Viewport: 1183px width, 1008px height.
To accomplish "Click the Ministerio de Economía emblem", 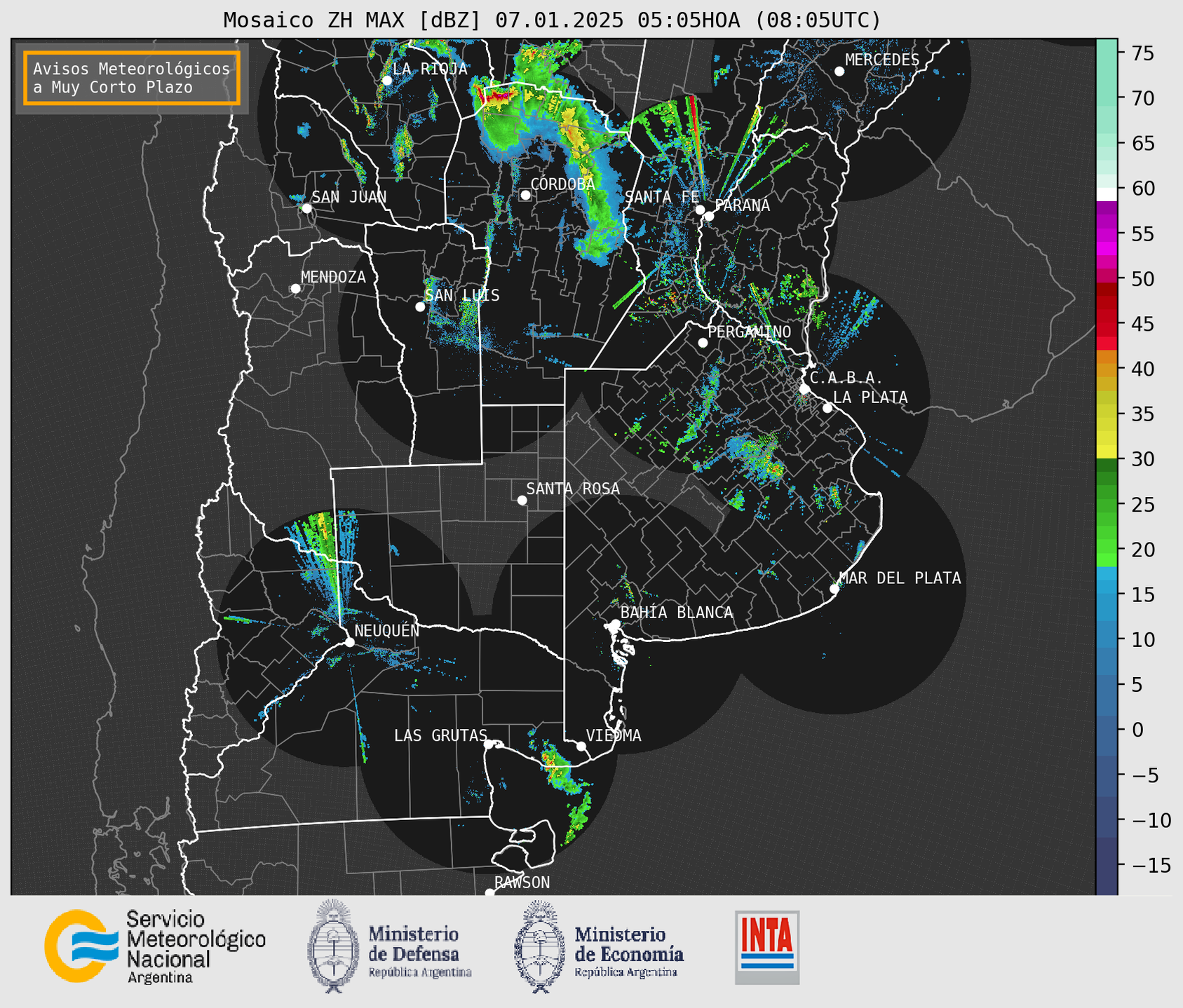I will (540, 947).
